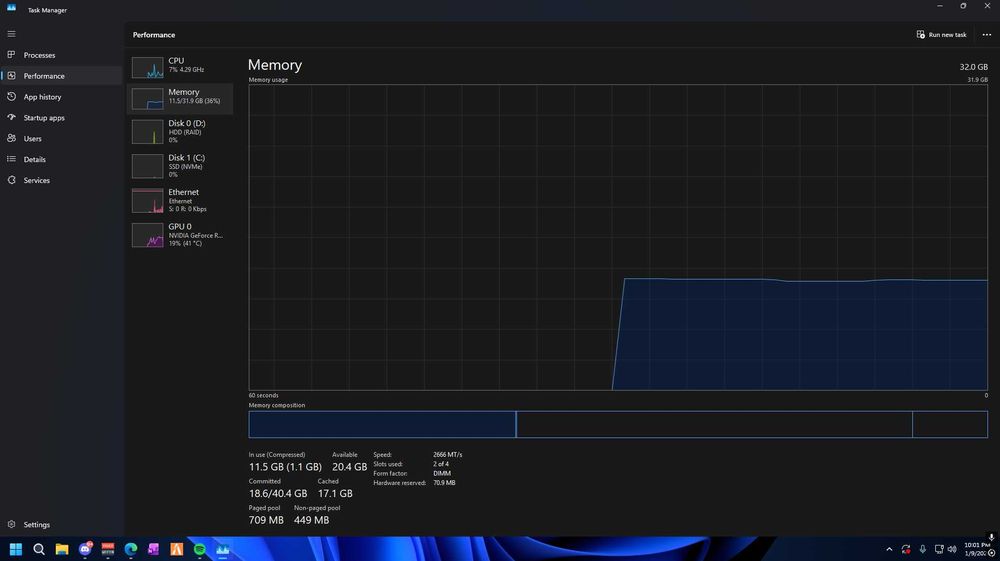This screenshot has width=1000, height=561.
Task: Click the microphone icon in system tray
Action: point(922,549)
